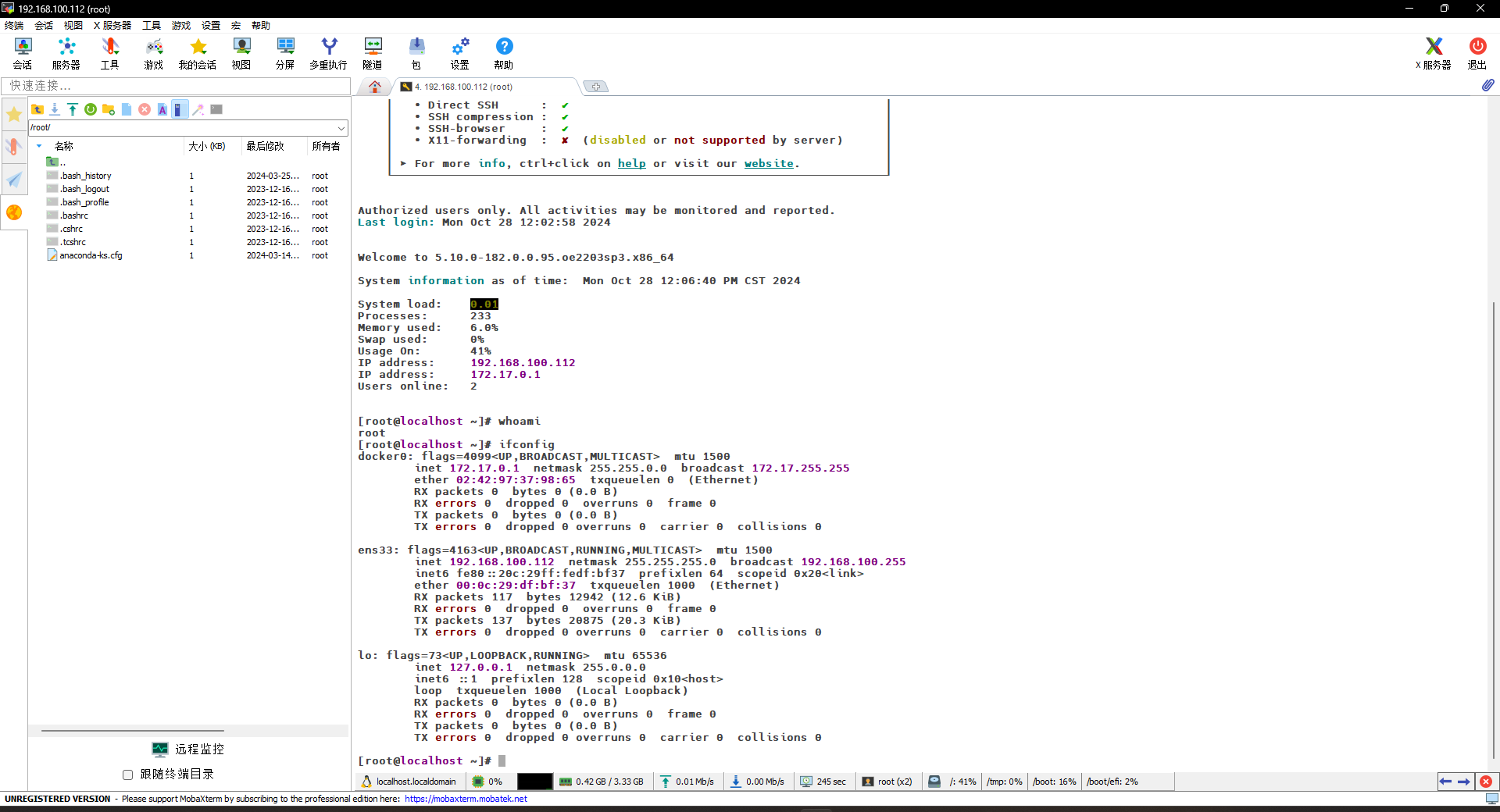Open the 分屏 (Split) view tool
Image resolution: width=1500 pixels, height=812 pixels.
point(285,53)
